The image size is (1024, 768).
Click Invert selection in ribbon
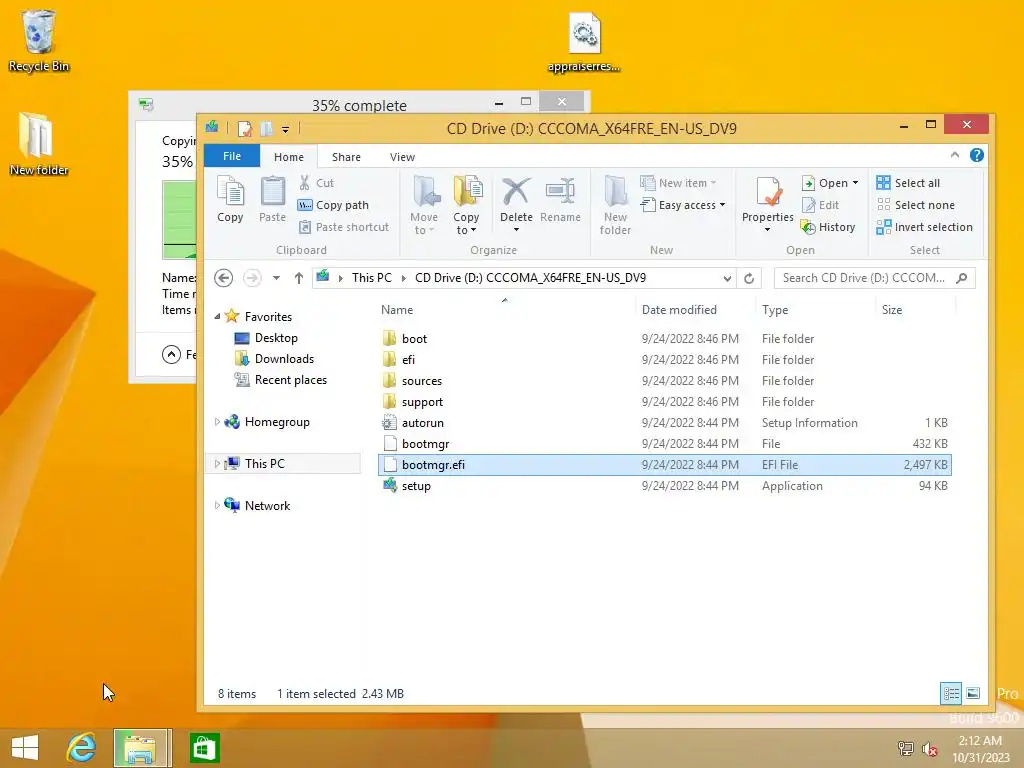coord(925,227)
